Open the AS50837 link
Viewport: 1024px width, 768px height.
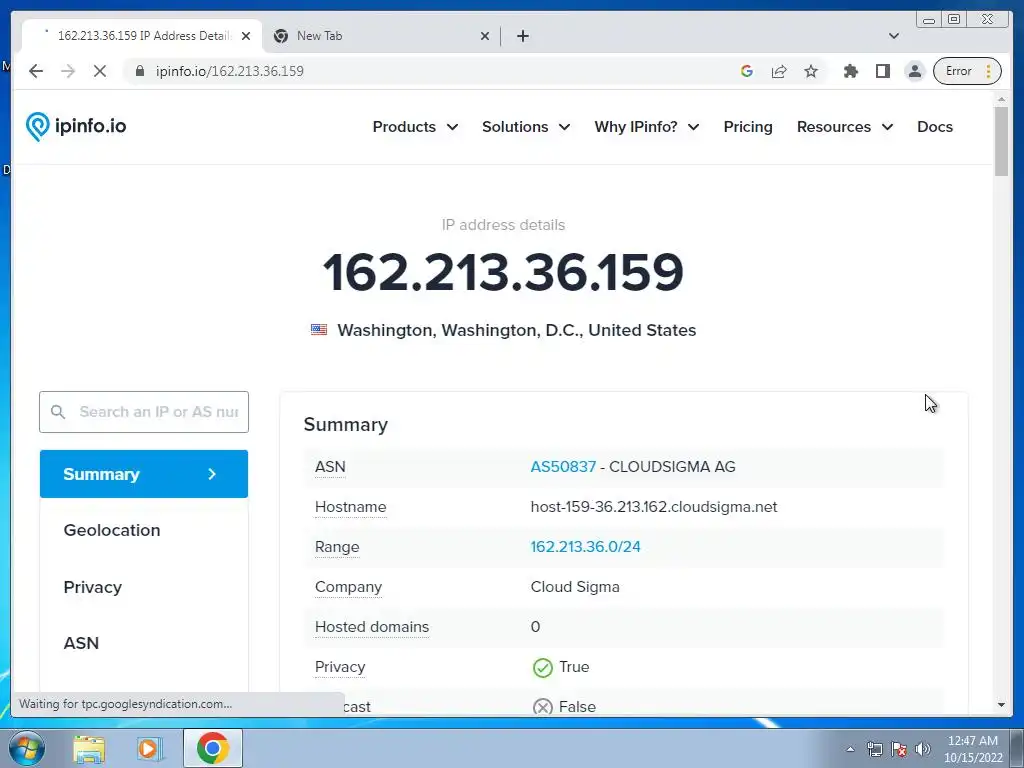563,467
